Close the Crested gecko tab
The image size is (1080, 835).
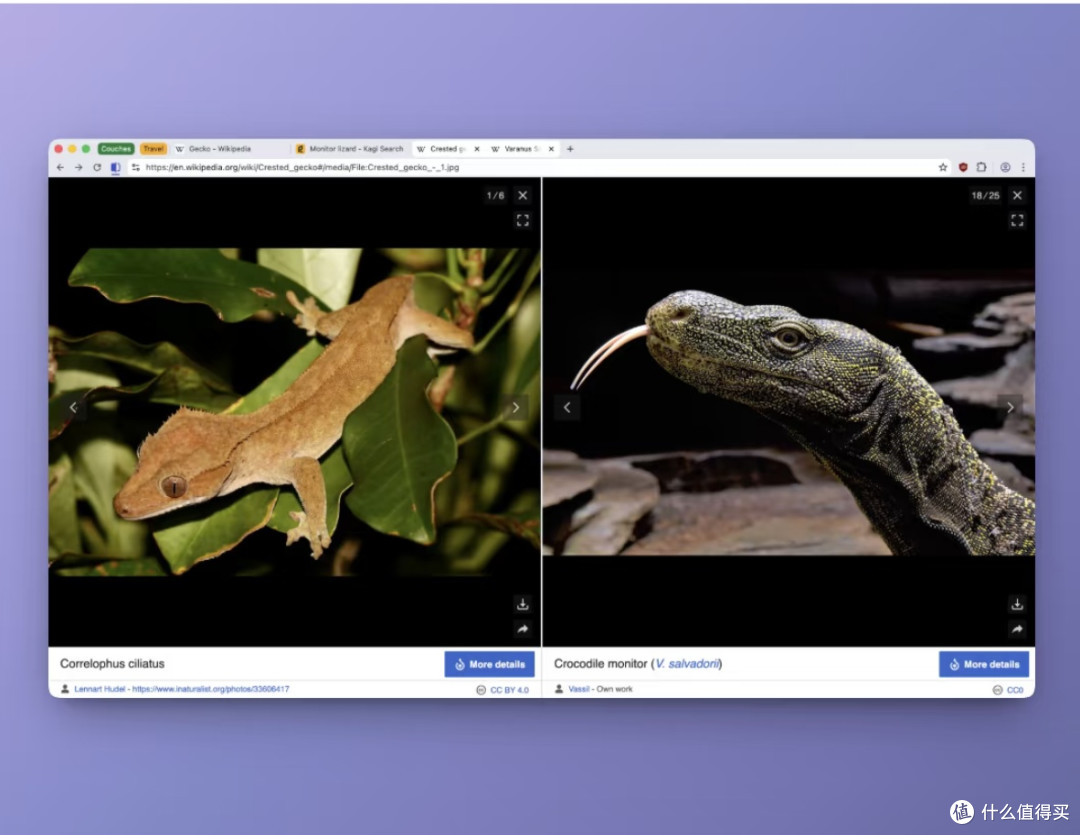click(x=477, y=149)
